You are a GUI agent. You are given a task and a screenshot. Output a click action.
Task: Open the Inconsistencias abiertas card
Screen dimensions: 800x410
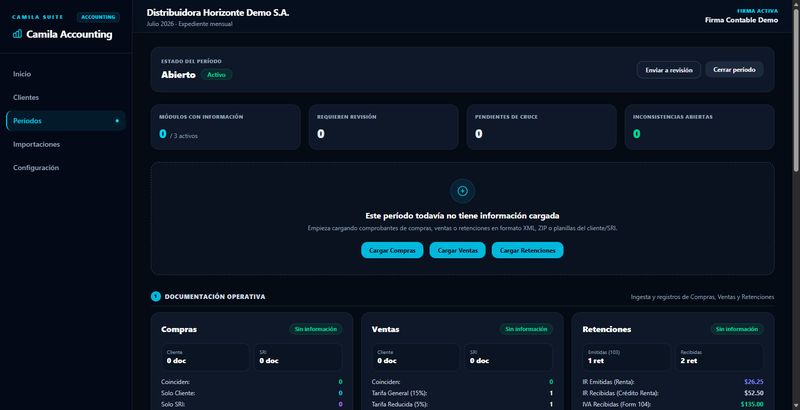point(699,127)
